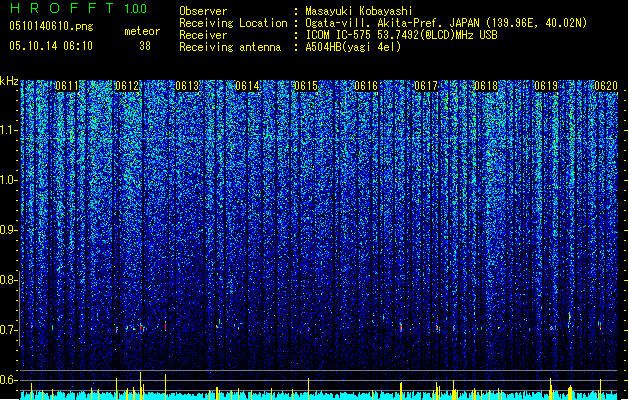This screenshot has width=629, height=400.
Task: Click the timestamp 05.10.14 06:10
Action: coord(51,46)
